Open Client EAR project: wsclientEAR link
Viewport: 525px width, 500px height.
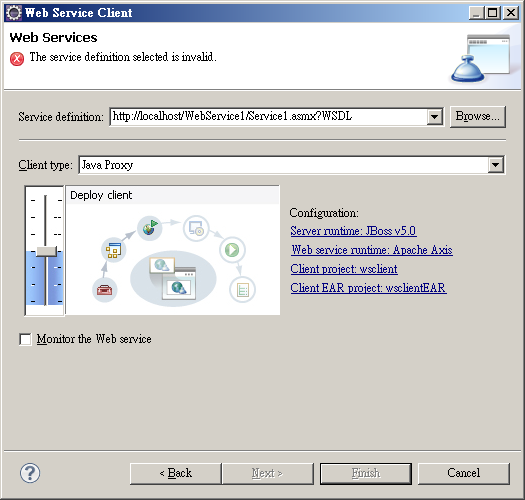pos(368,288)
